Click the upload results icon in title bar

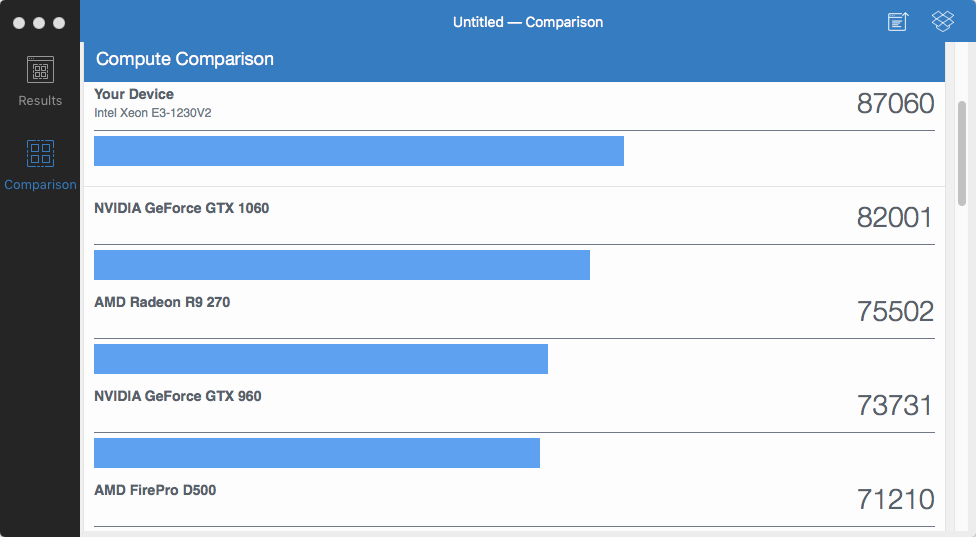pos(898,22)
